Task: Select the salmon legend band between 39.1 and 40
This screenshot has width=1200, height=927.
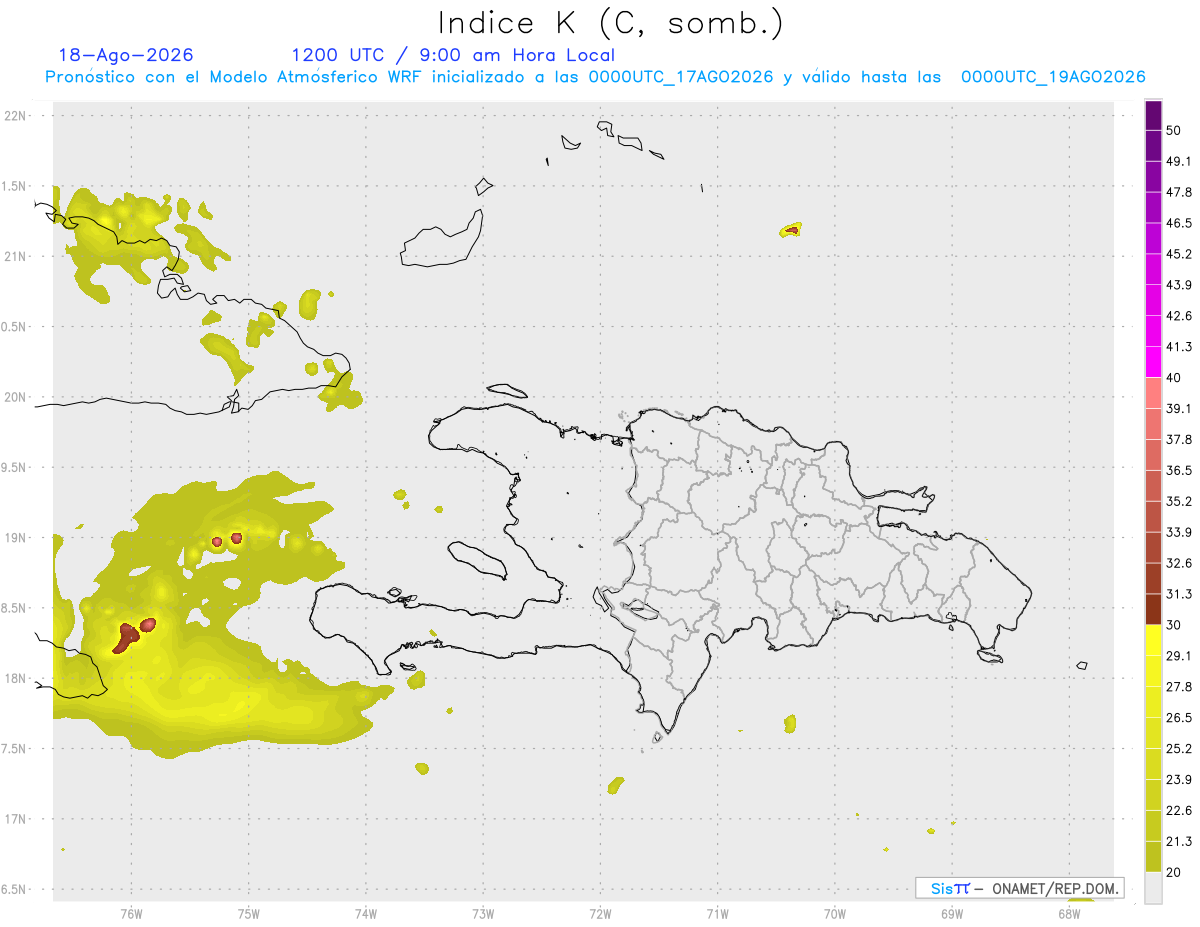Action: 1154,393
